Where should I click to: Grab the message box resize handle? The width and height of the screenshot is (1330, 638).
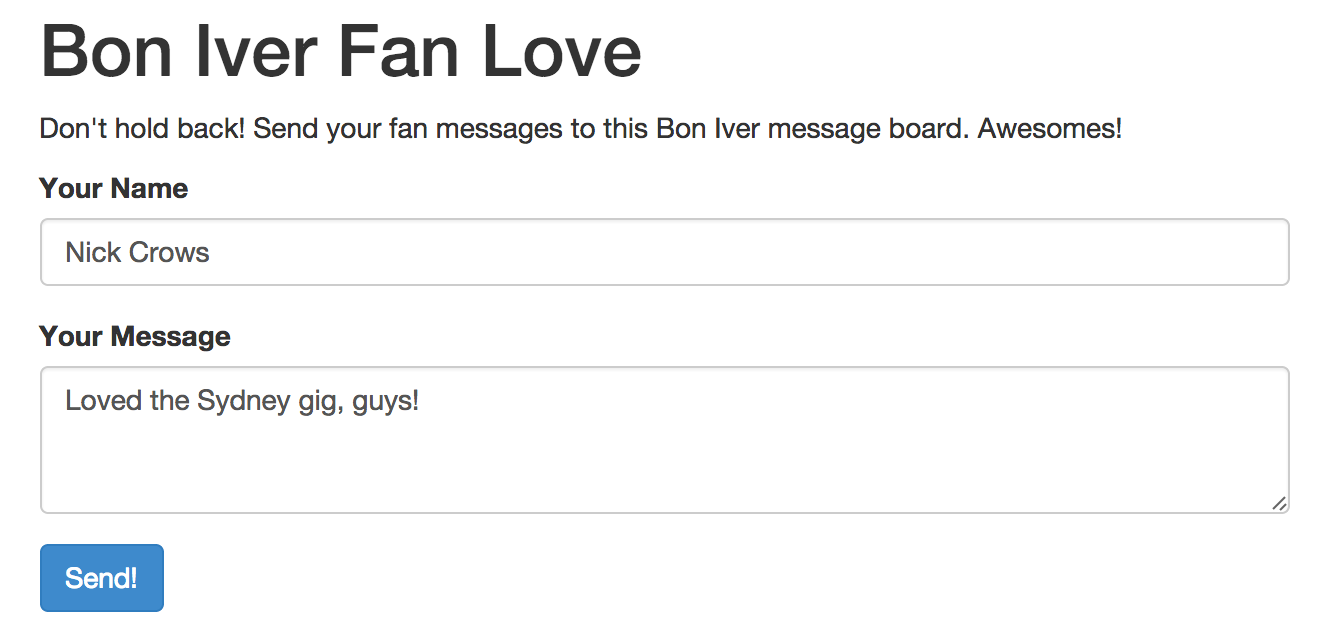tap(1279, 504)
